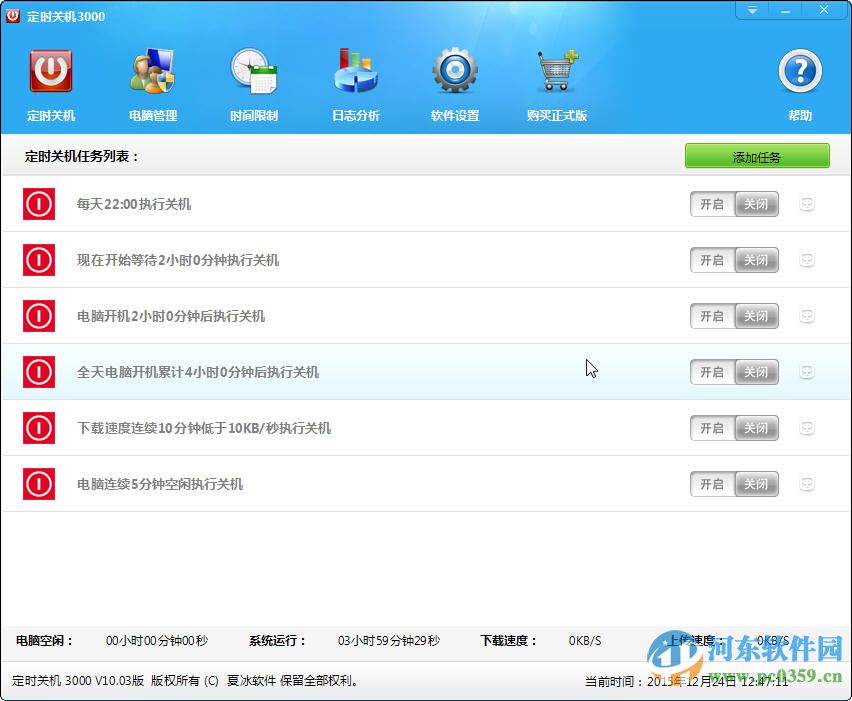Screen dimensions: 852x701
Task: Set 关闭 for 现在开始等待2小时 task
Action: (x=756, y=260)
